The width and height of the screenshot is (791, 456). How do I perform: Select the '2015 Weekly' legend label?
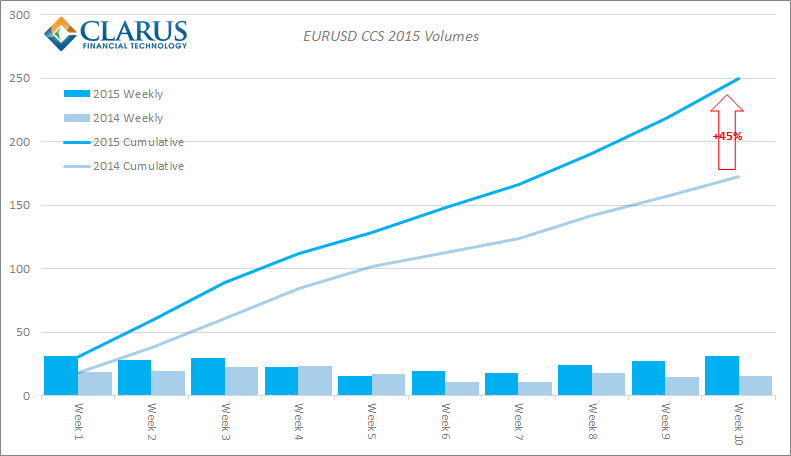128,94
